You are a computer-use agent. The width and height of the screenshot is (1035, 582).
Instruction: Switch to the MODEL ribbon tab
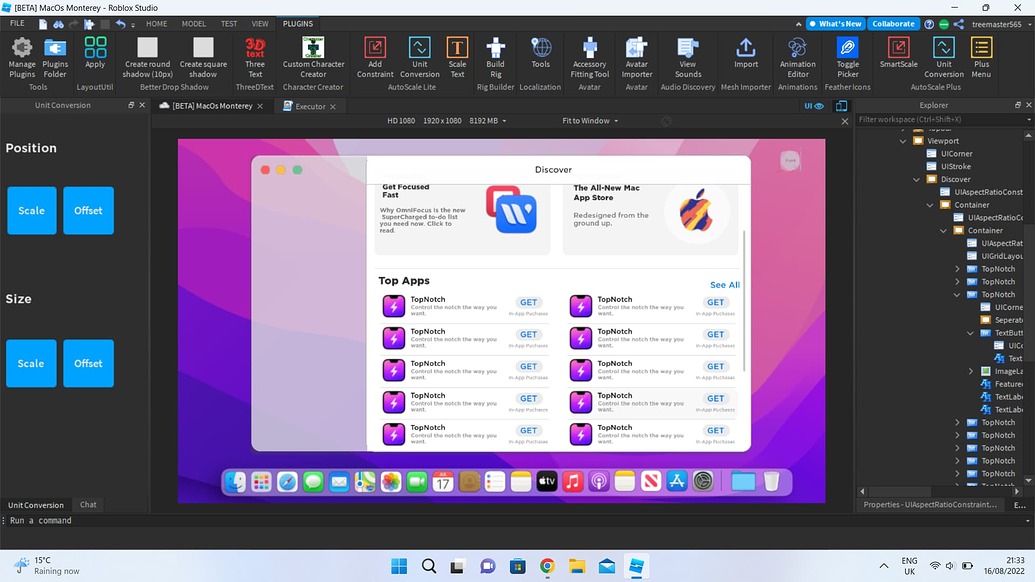click(193, 24)
